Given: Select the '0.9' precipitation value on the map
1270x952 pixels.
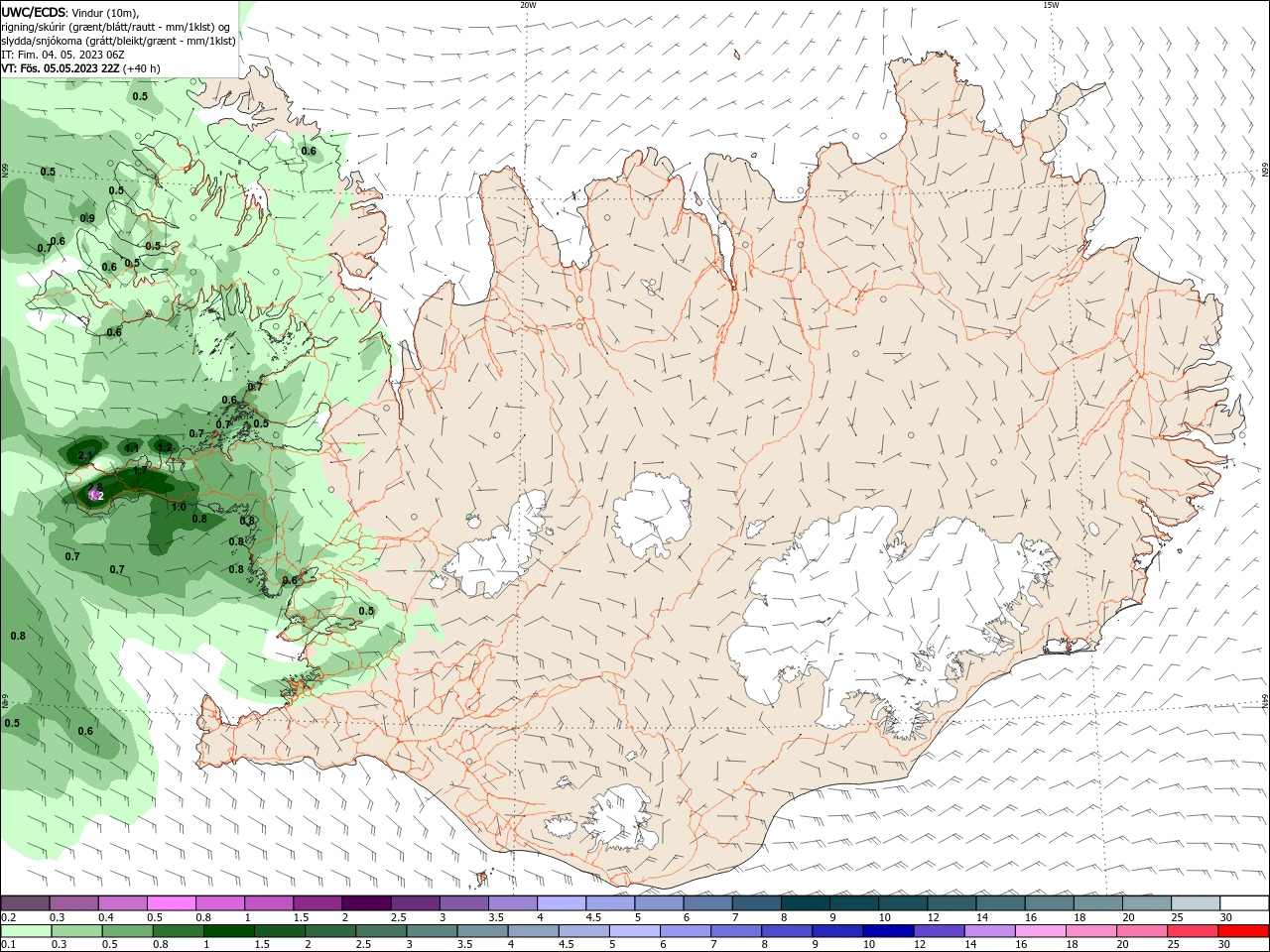Looking at the screenshot, I should pos(87,218).
